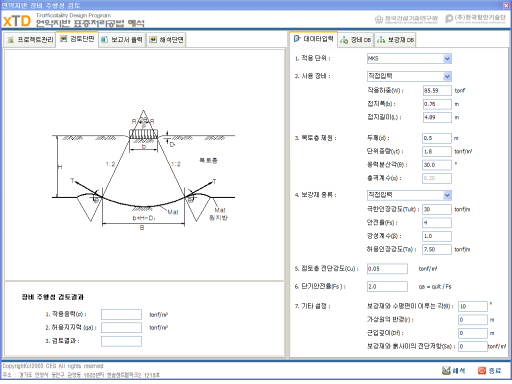Click the 접지폭(b) input field
This screenshot has height=384, width=512.
[x=437, y=104]
